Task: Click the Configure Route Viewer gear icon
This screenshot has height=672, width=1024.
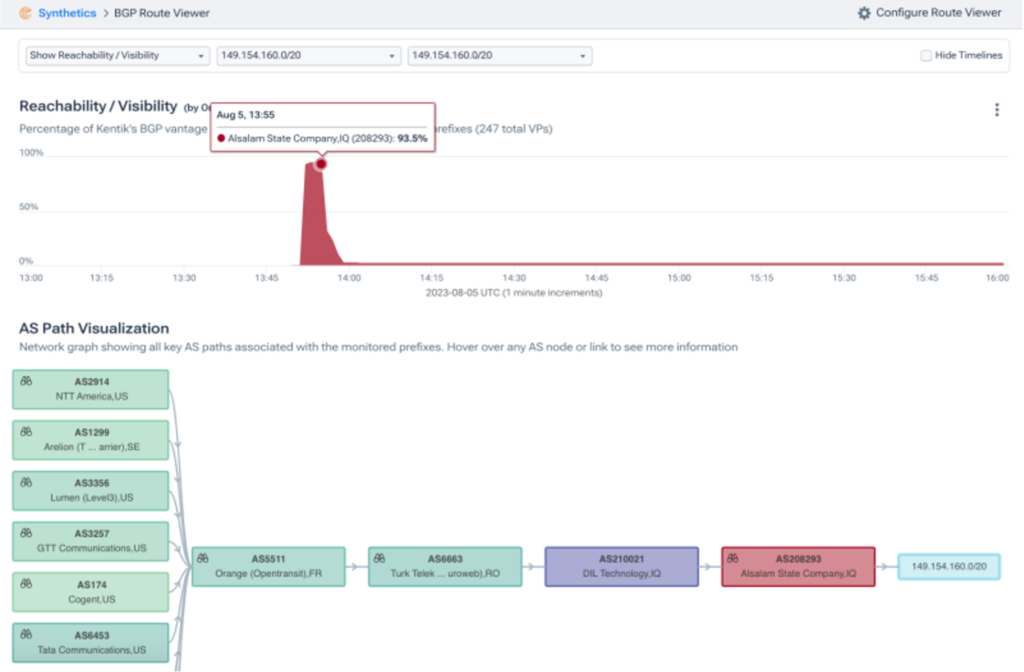Action: (864, 13)
